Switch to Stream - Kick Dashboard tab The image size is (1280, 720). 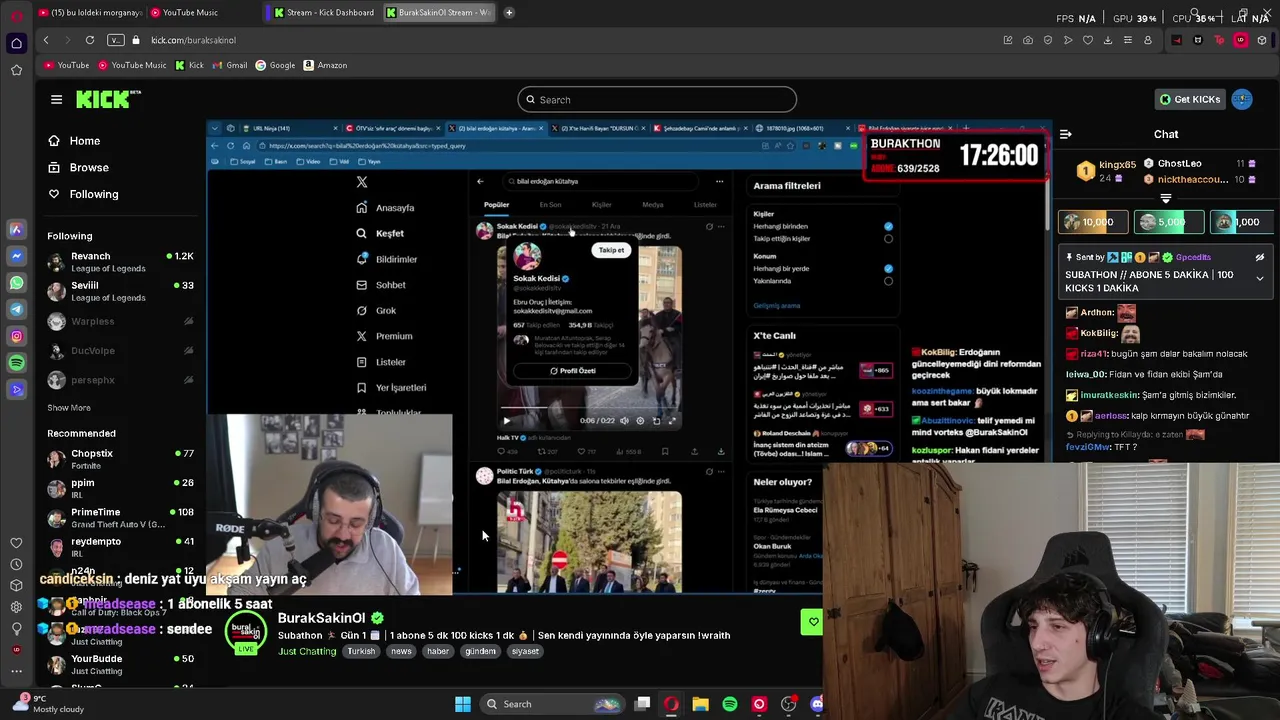[324, 12]
